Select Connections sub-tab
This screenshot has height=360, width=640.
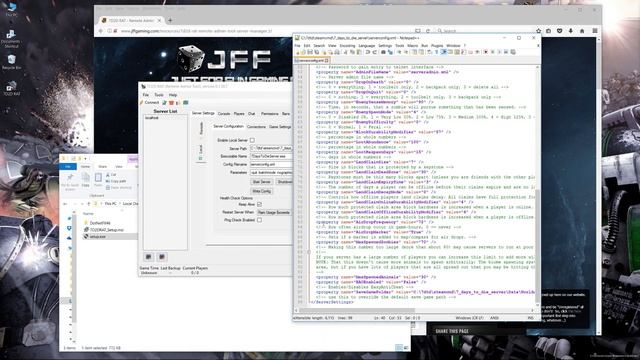pos(256,127)
